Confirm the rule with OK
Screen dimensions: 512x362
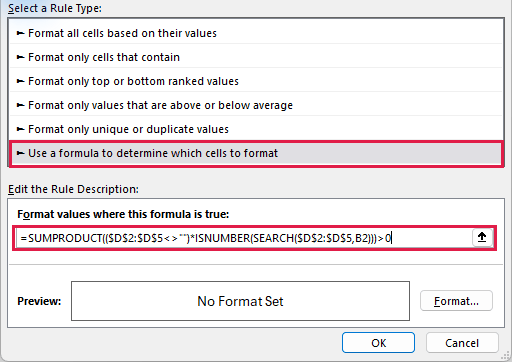[378, 343]
